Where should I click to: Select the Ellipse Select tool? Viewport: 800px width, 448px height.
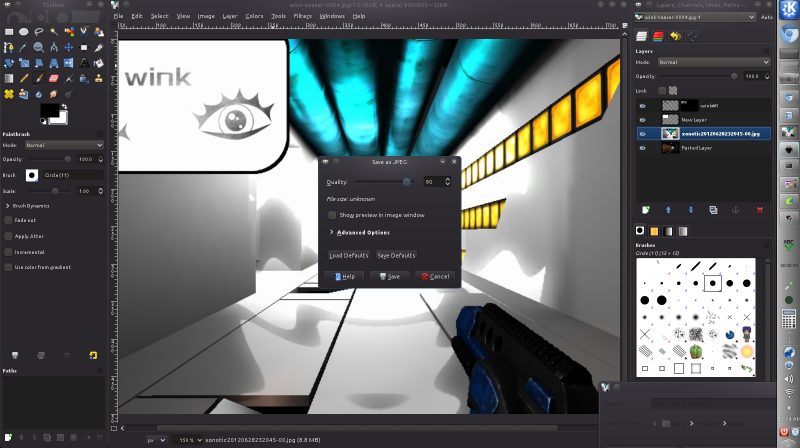pos(23,32)
